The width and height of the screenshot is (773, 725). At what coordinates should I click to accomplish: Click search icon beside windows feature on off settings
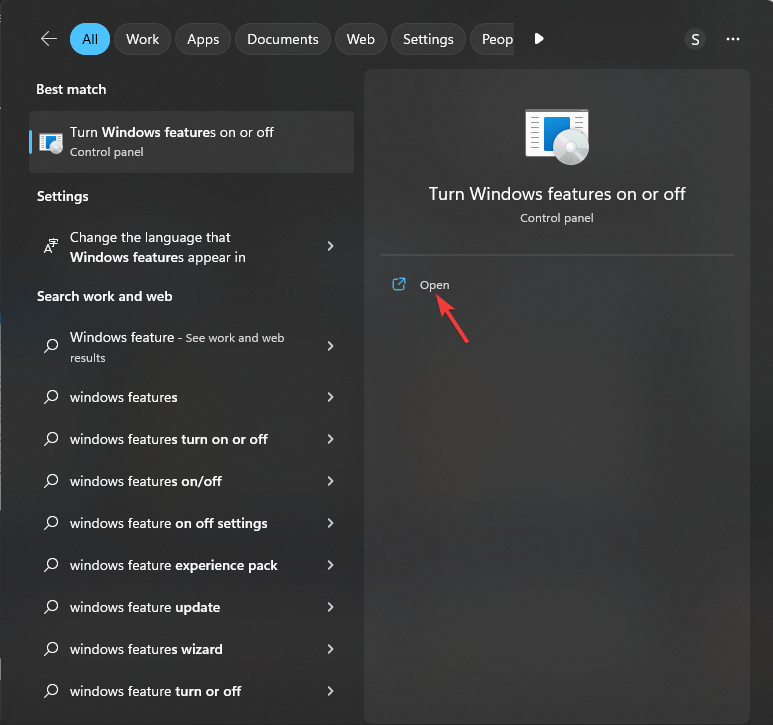pos(51,523)
